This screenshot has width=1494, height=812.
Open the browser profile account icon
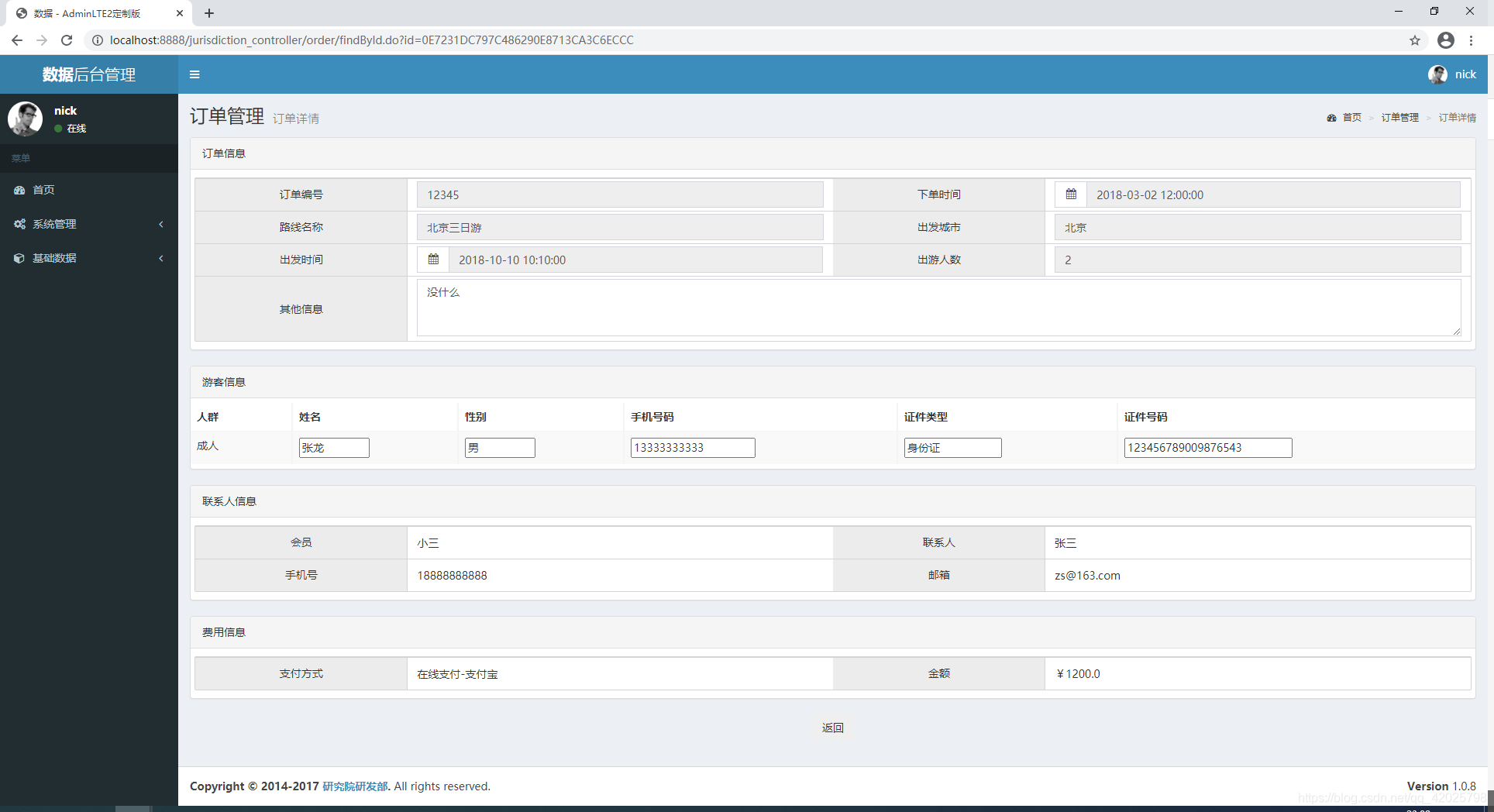tap(1446, 40)
